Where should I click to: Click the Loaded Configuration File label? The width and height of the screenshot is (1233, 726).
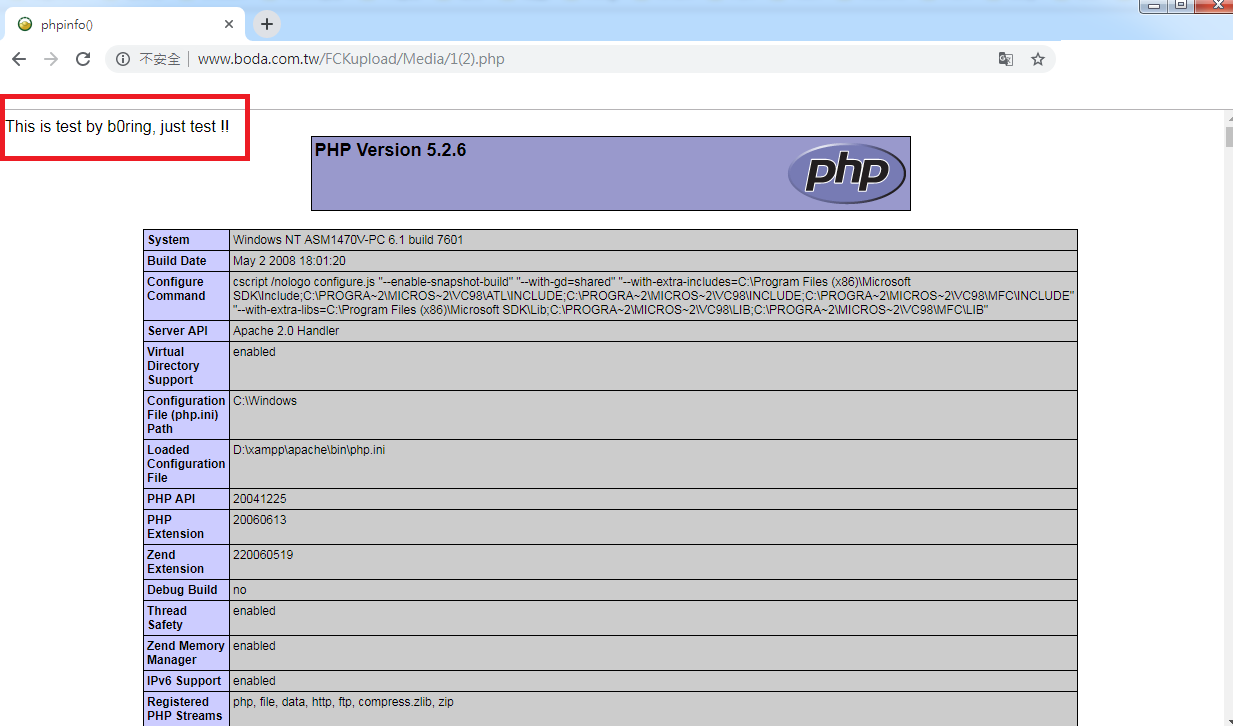tap(186, 464)
